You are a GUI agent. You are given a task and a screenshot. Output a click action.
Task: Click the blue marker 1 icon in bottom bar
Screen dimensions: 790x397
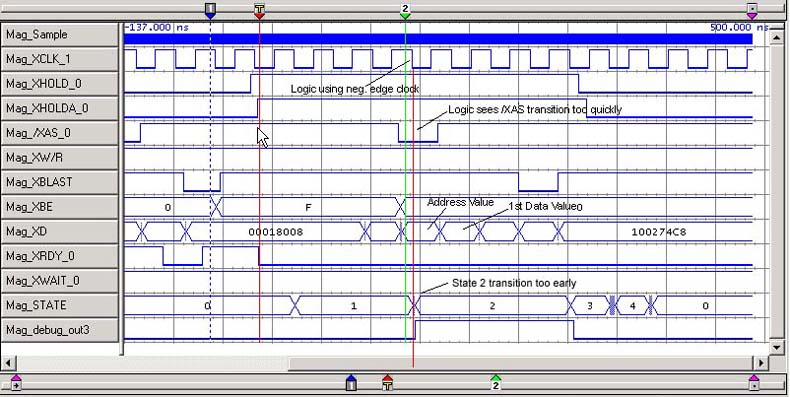(352, 383)
